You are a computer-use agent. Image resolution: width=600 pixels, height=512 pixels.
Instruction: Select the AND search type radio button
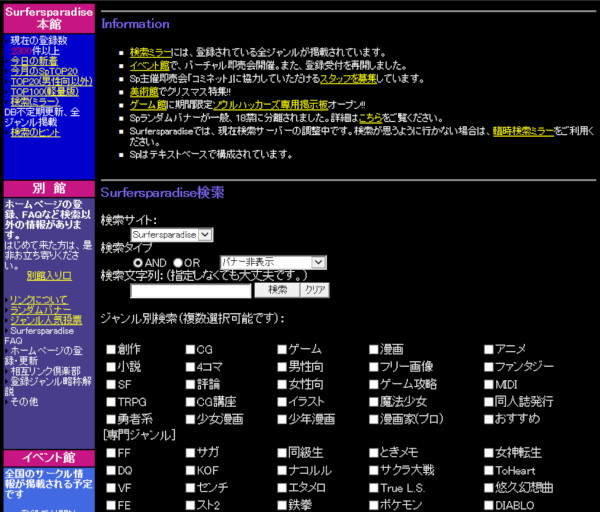pos(138,263)
